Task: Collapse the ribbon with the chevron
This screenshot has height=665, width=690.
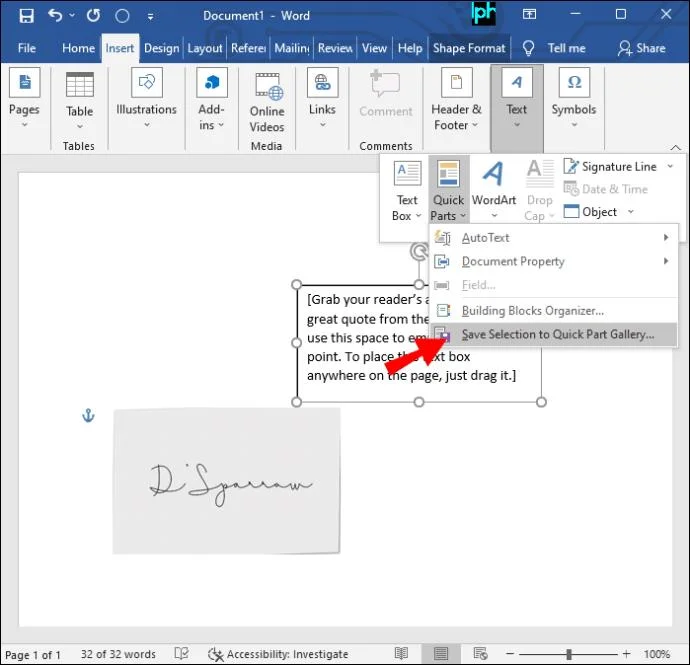Action: pos(675,147)
